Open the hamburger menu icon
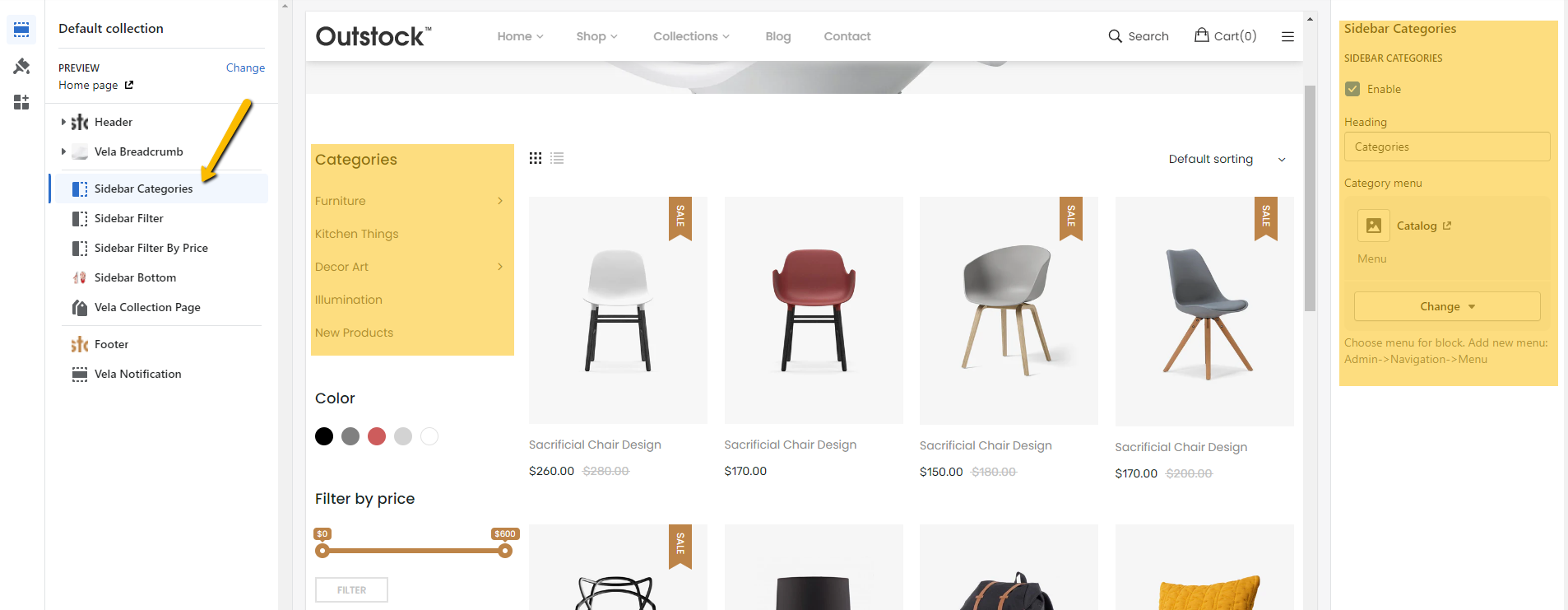Viewport: 1568px width, 610px height. click(x=1287, y=36)
